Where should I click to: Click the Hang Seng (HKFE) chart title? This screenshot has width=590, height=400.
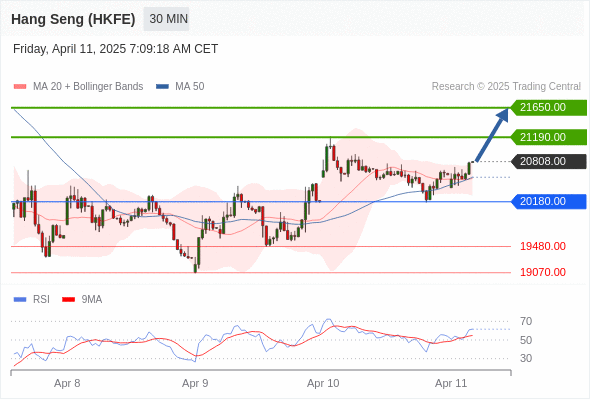tap(73, 19)
